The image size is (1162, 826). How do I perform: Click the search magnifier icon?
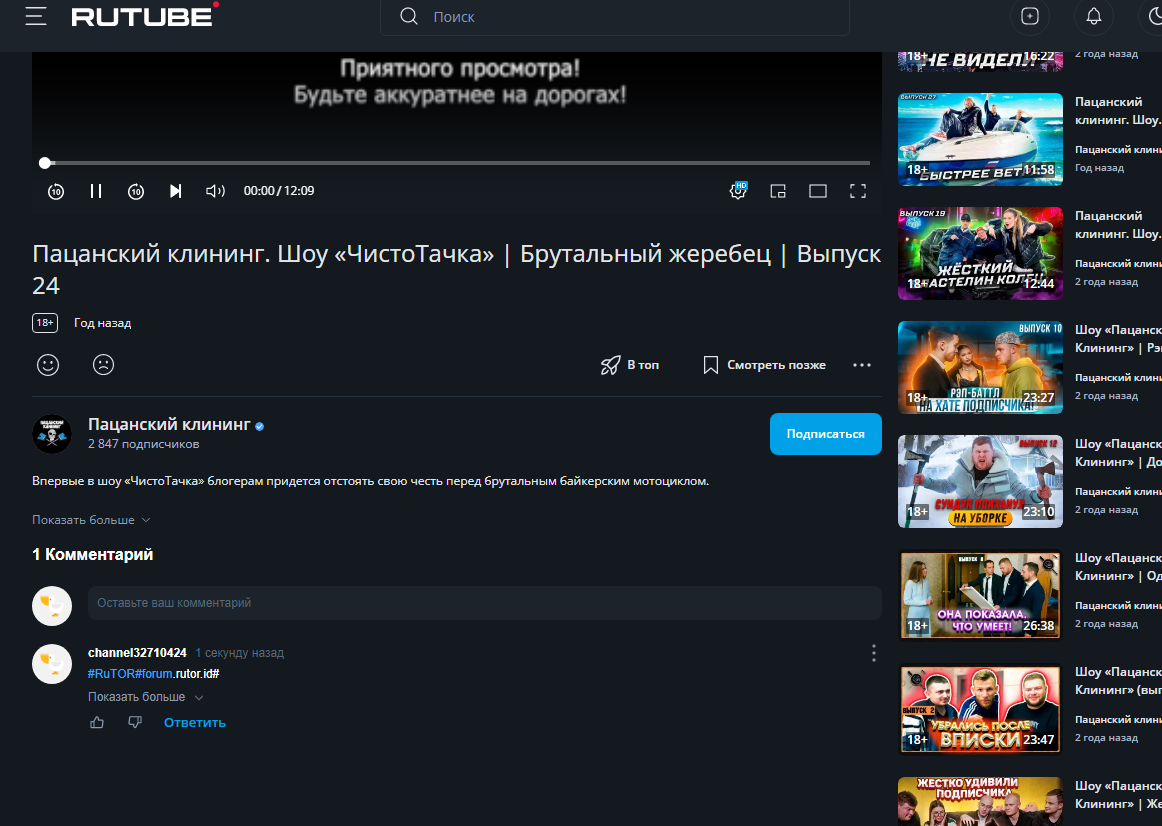click(x=409, y=16)
